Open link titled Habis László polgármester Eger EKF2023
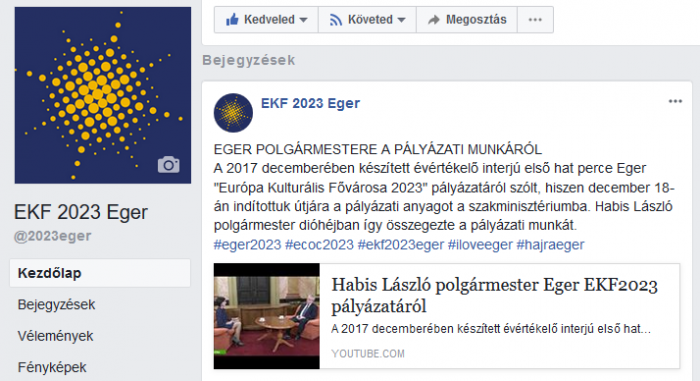700x381 pixels. click(x=495, y=296)
